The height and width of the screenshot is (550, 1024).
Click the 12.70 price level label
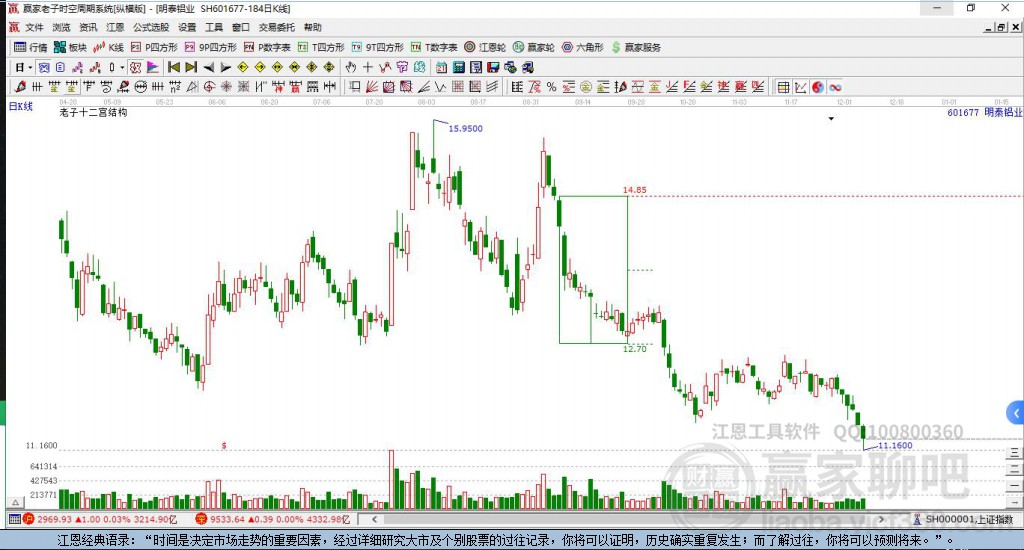(634, 349)
